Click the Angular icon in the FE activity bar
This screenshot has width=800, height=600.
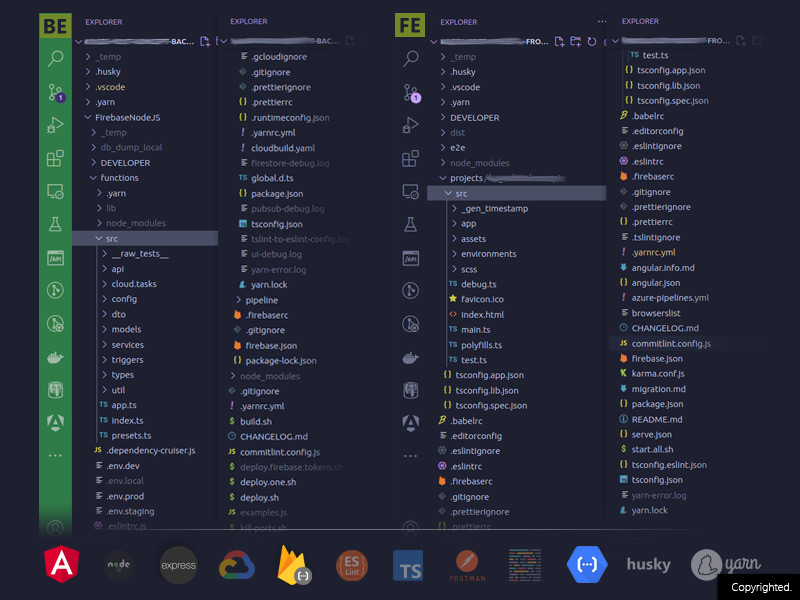pos(410,422)
